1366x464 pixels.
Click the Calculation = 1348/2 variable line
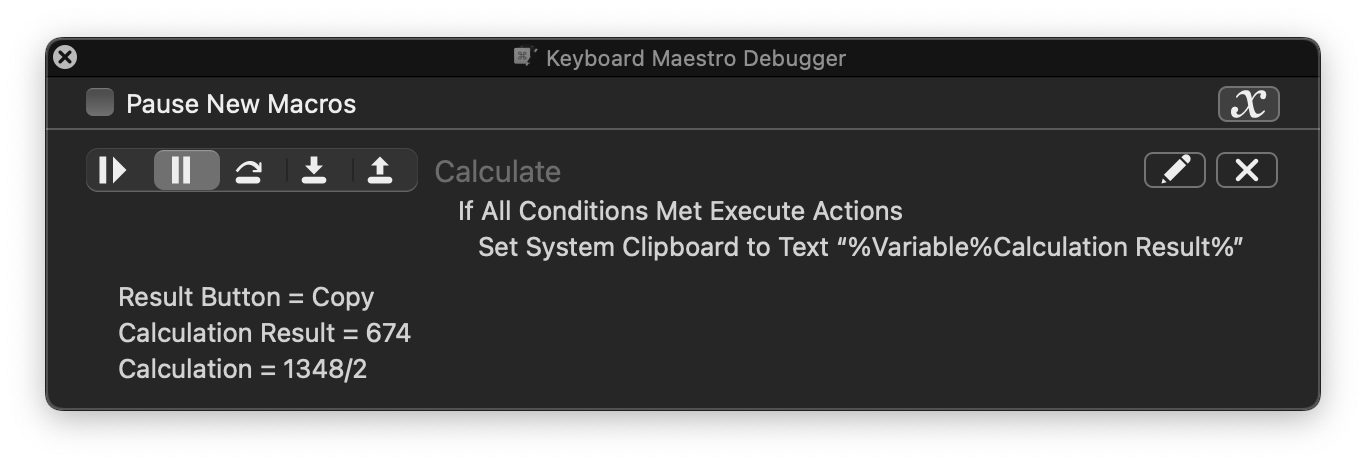pyautogui.click(x=242, y=369)
